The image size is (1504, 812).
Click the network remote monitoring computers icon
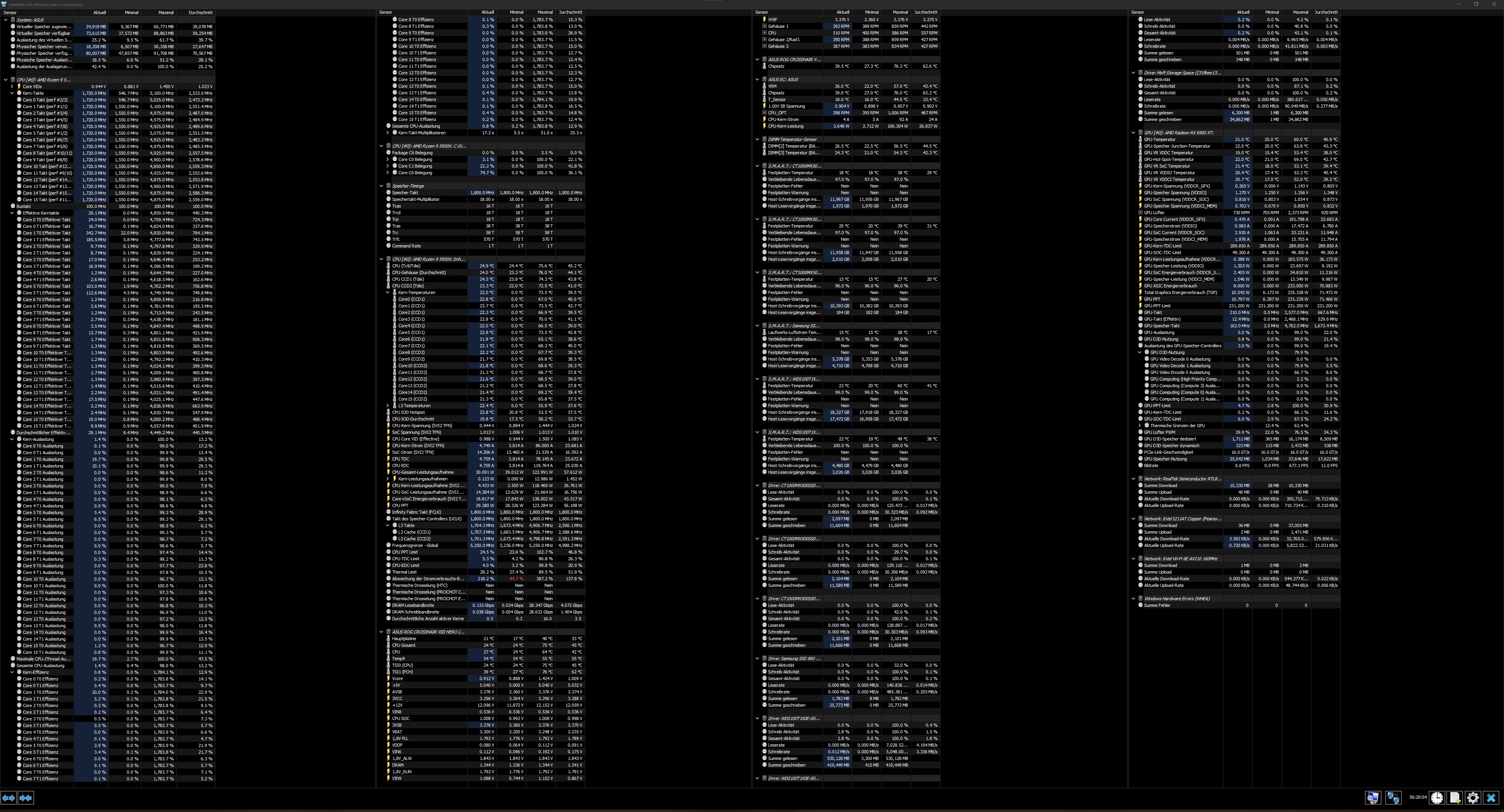click(x=1394, y=798)
